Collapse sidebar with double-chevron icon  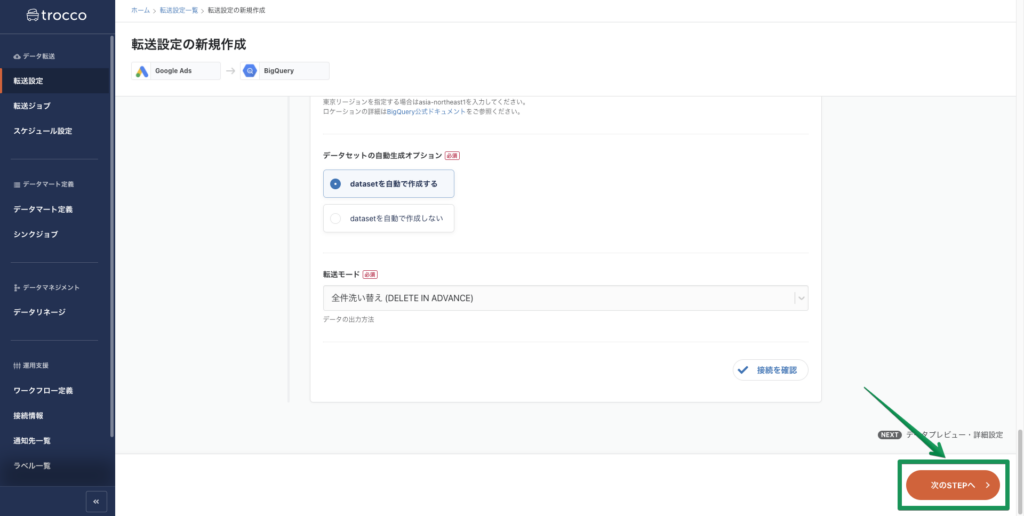[x=96, y=501]
